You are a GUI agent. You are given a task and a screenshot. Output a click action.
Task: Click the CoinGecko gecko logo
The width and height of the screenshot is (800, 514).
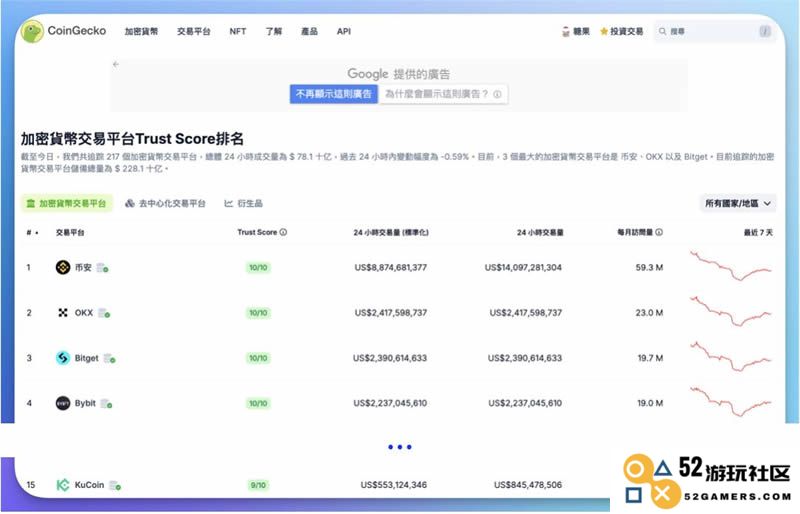(32, 32)
